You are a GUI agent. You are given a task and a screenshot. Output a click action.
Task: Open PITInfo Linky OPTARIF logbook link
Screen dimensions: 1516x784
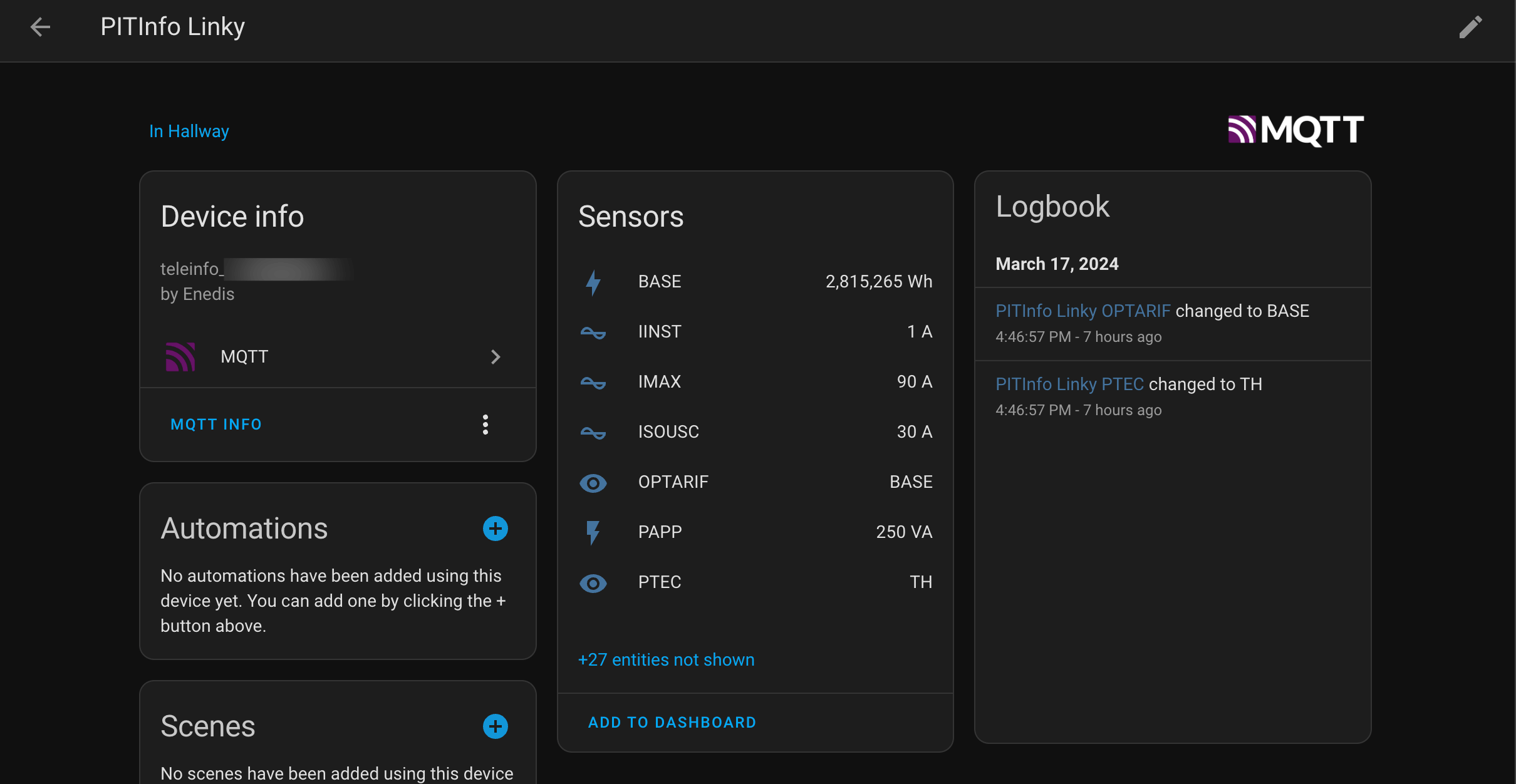1082,311
